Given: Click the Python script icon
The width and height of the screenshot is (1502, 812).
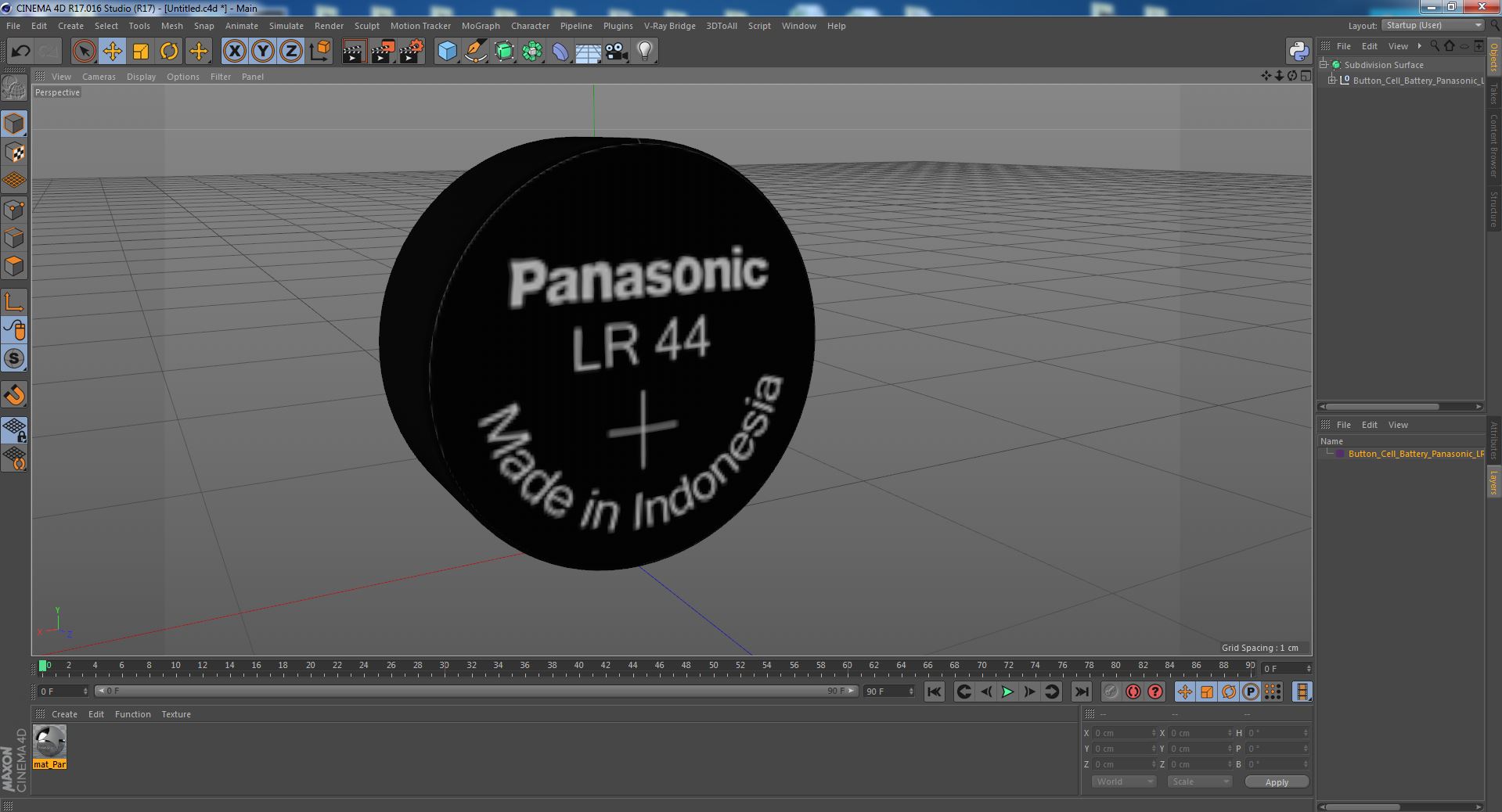Looking at the screenshot, I should click(x=1298, y=52).
